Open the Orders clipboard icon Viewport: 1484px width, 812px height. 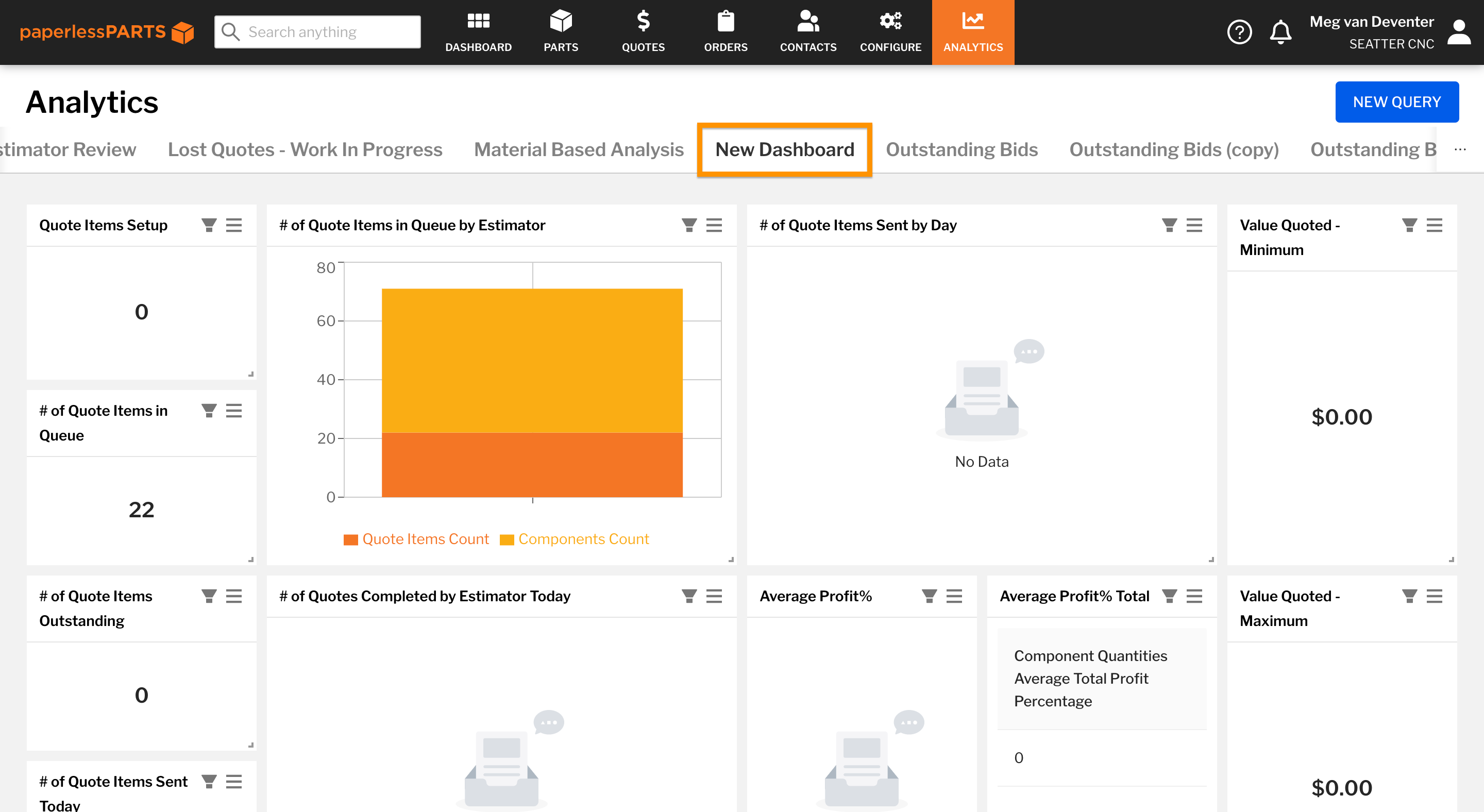[x=726, y=31]
